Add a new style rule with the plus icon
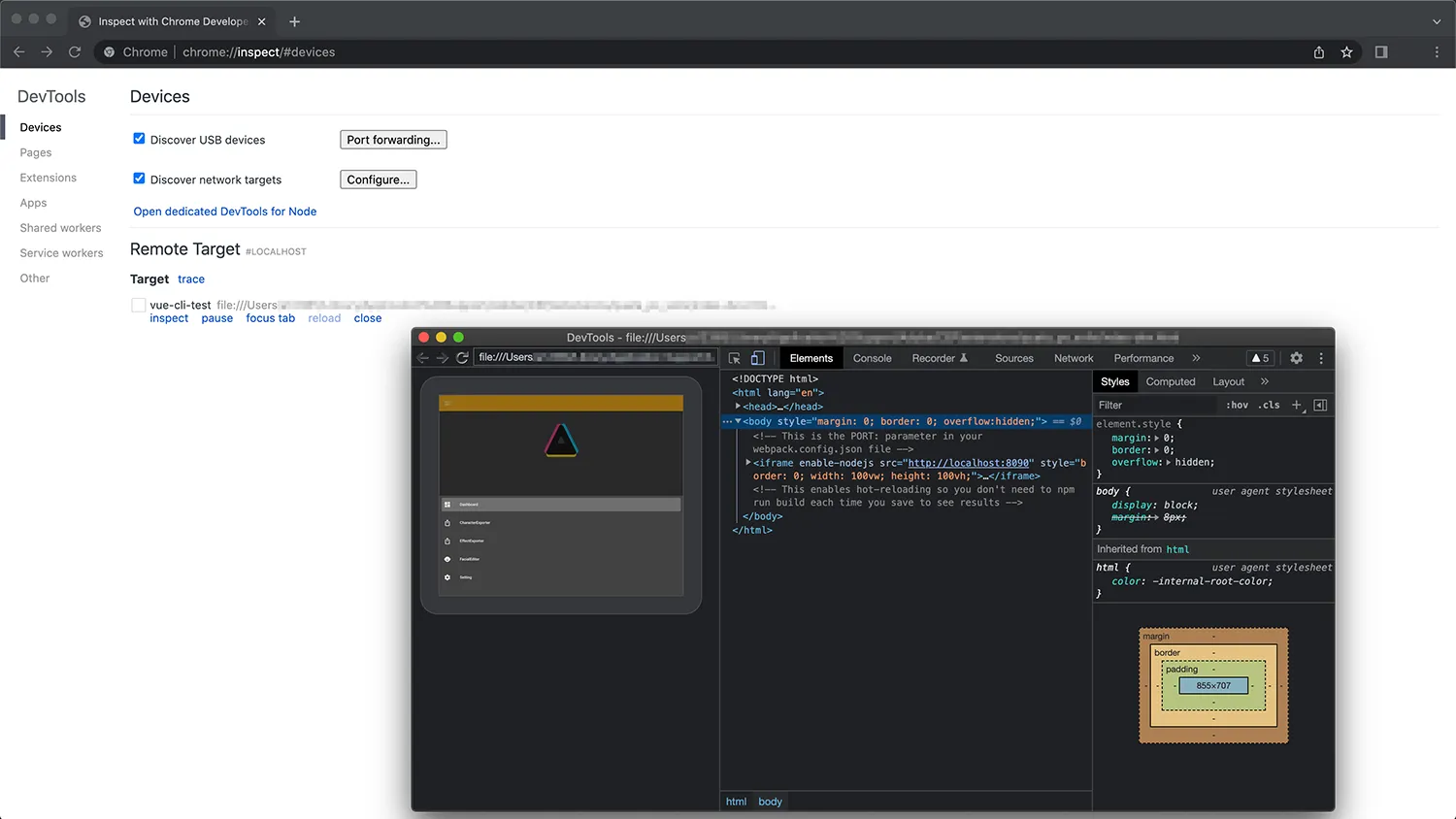The width and height of the screenshot is (1456, 819). click(x=1298, y=405)
